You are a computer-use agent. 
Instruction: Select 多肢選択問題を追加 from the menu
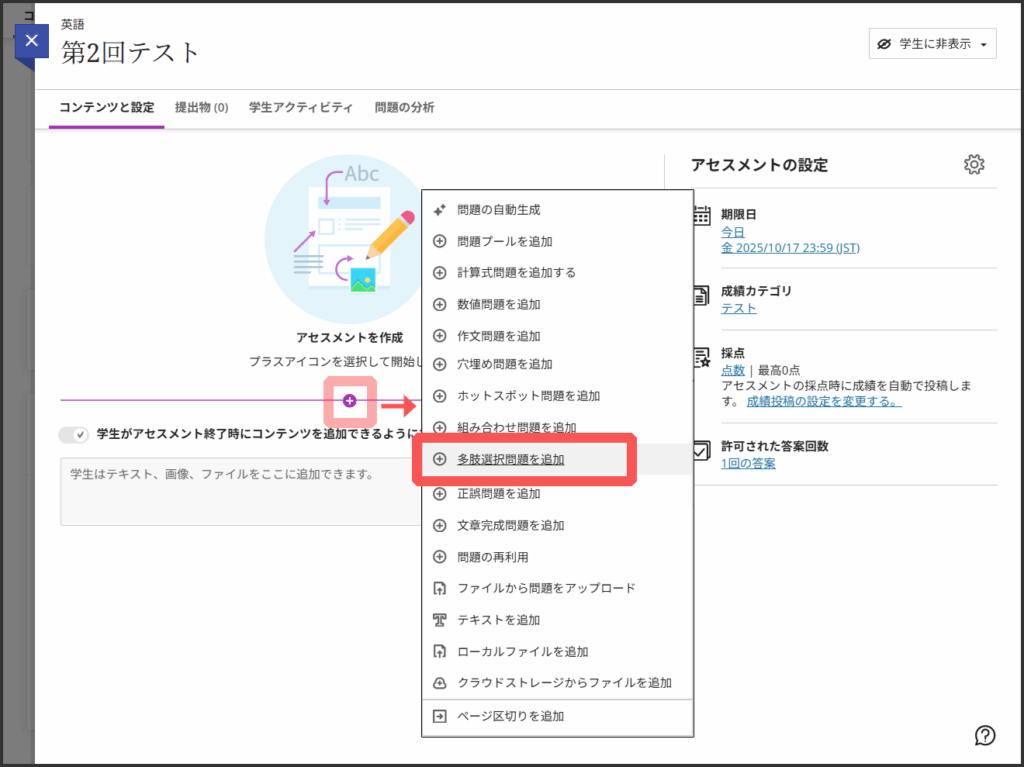tap(510, 460)
